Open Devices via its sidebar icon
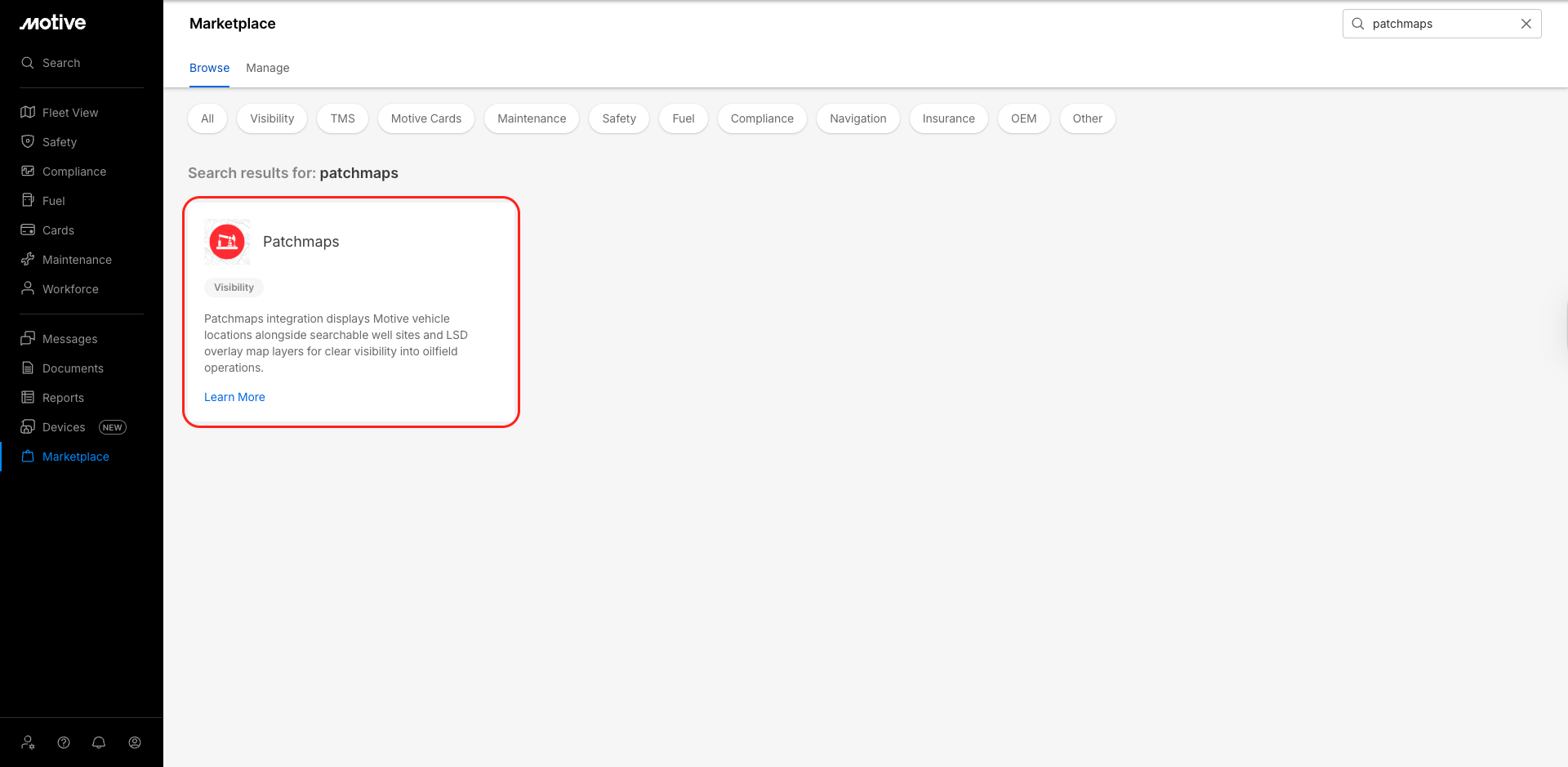The height and width of the screenshot is (767, 1568). click(28, 426)
